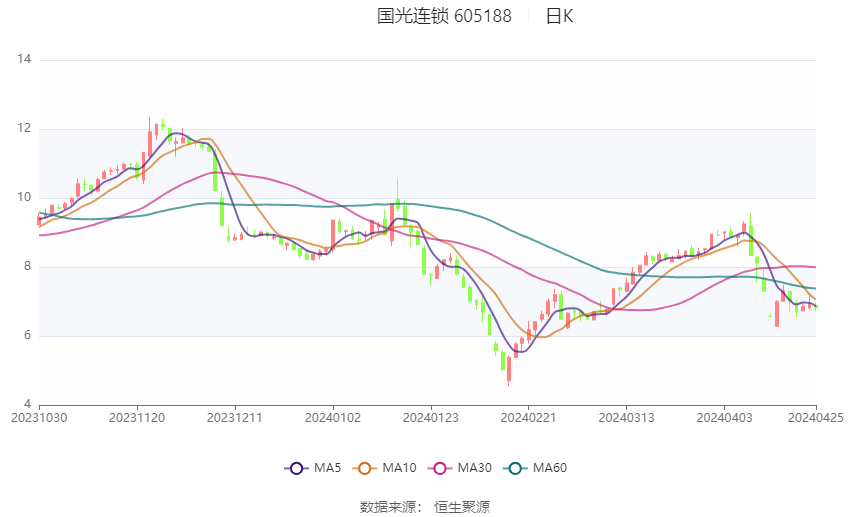Viewport: 850px width, 517px height.
Task: Click the chart title 国光连锁 605188
Action: (x=444, y=16)
